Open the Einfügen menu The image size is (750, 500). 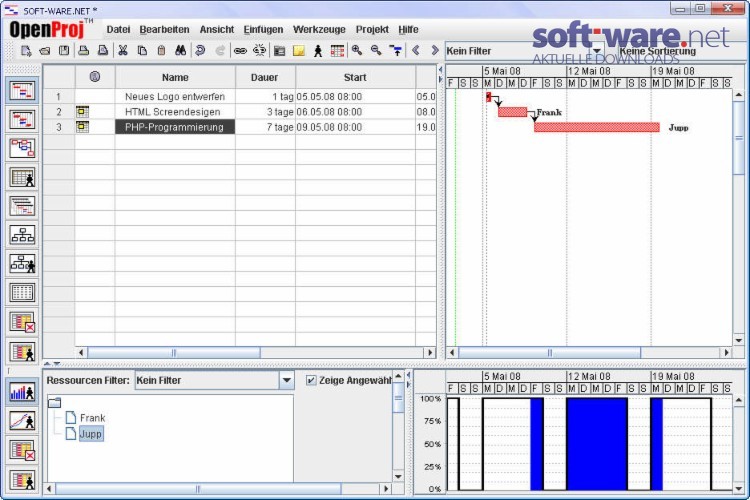[263, 30]
